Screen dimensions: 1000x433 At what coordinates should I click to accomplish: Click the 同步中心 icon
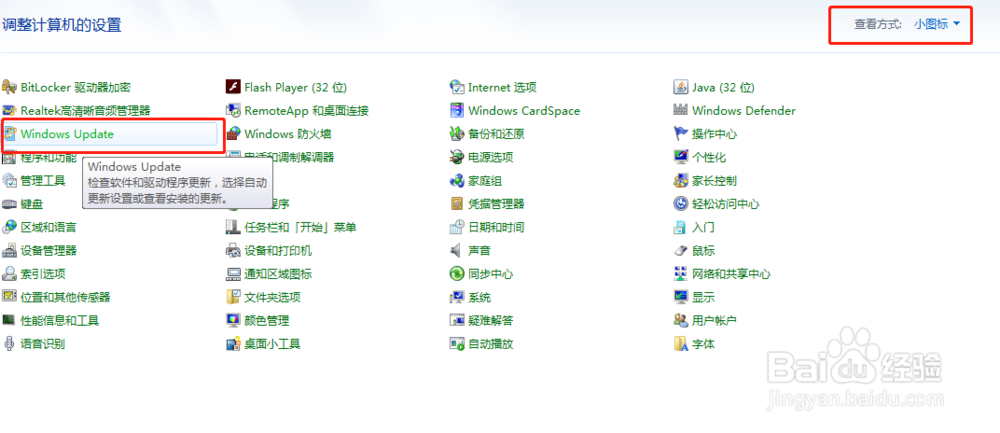click(x=457, y=274)
